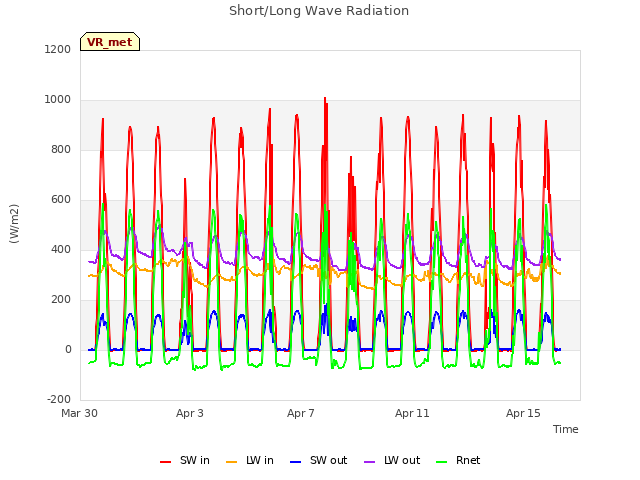Click the Apr 7 x-axis label
640x480 pixels.
click(x=300, y=413)
